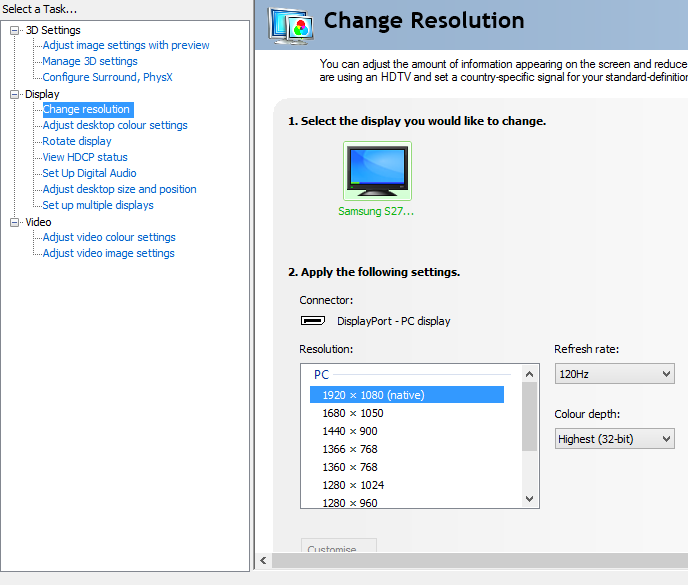Select 1920 × 1080 (native) resolution

click(x=407, y=395)
